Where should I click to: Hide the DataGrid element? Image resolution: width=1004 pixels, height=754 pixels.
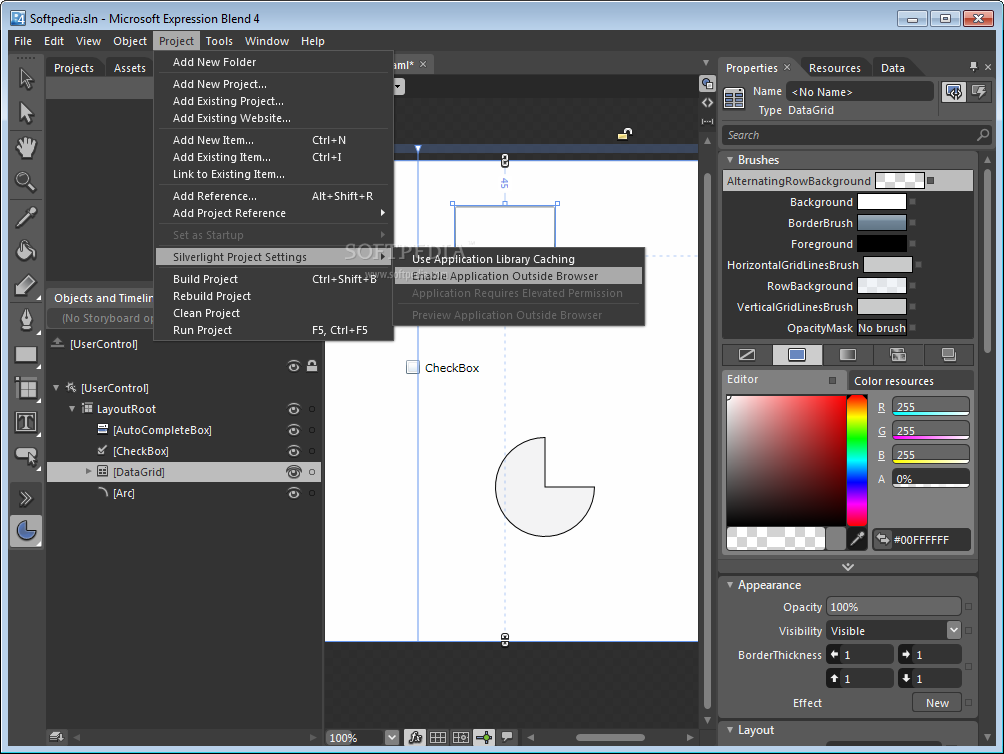(x=294, y=472)
